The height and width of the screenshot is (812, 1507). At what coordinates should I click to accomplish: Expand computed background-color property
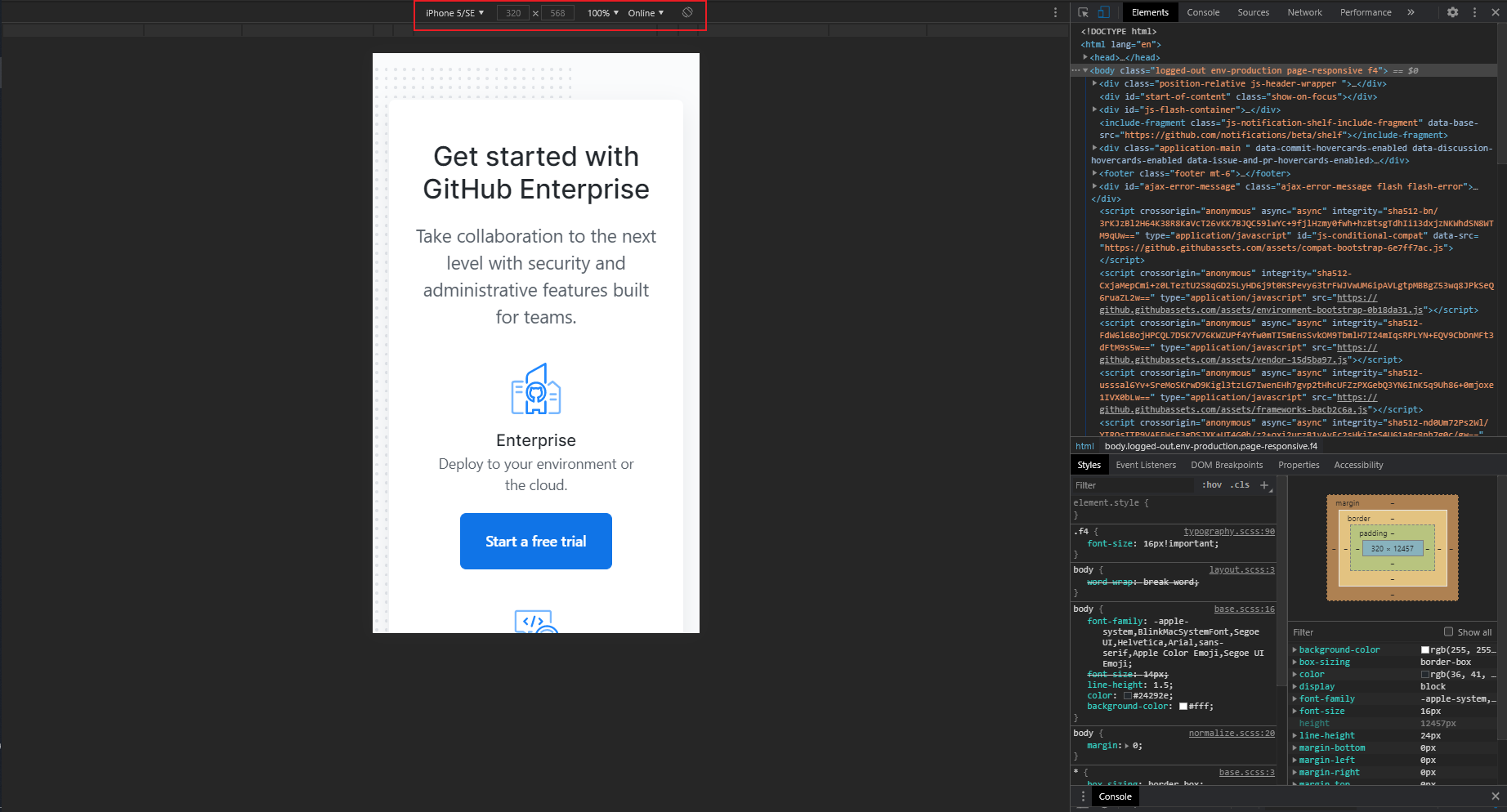(1295, 650)
